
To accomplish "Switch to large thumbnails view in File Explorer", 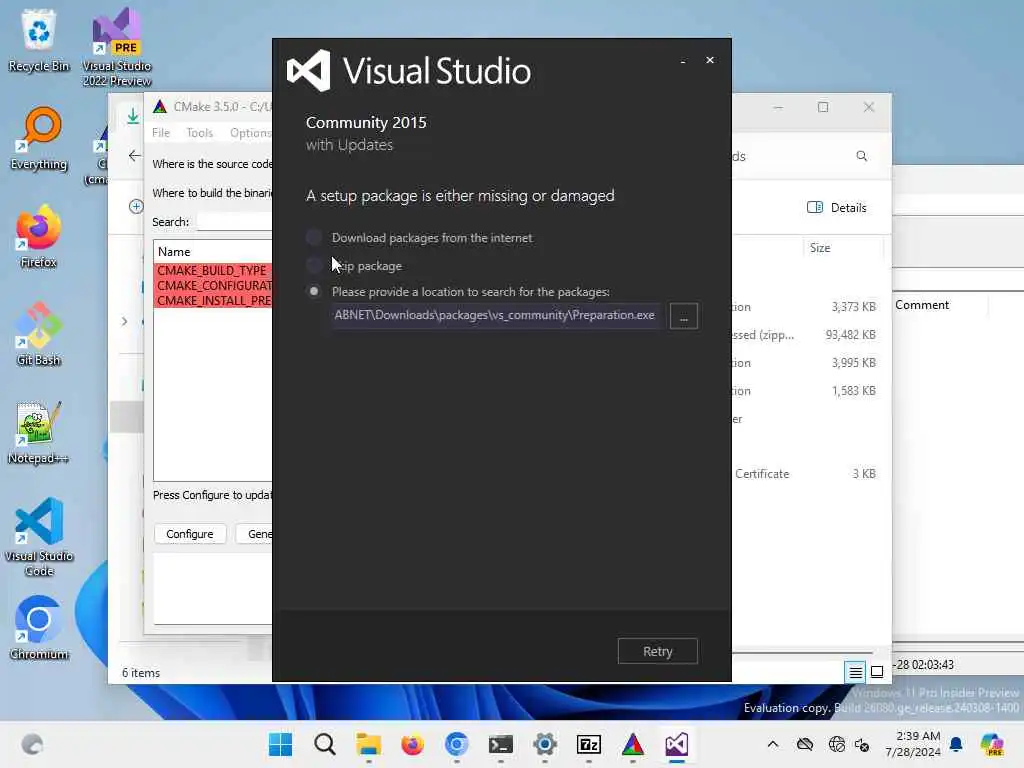I will (877, 672).
